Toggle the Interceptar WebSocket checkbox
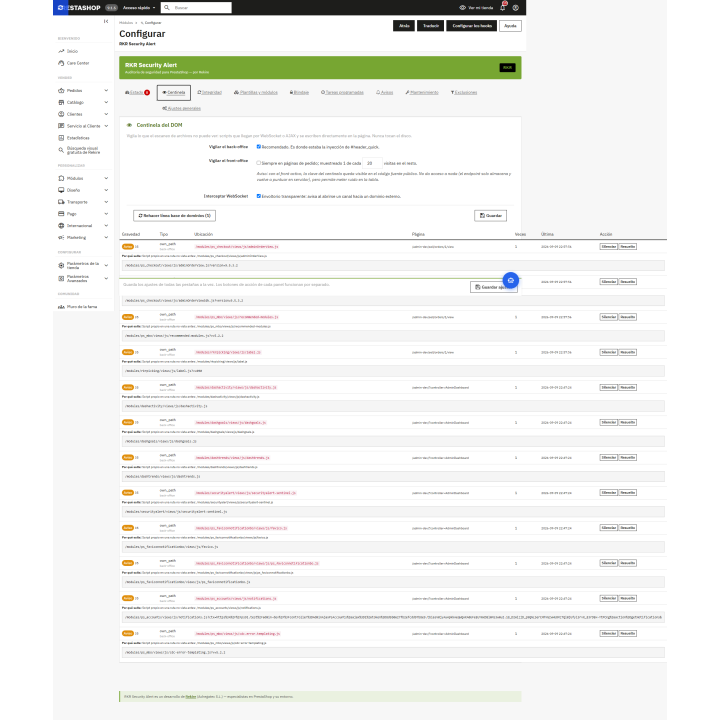 259,196
